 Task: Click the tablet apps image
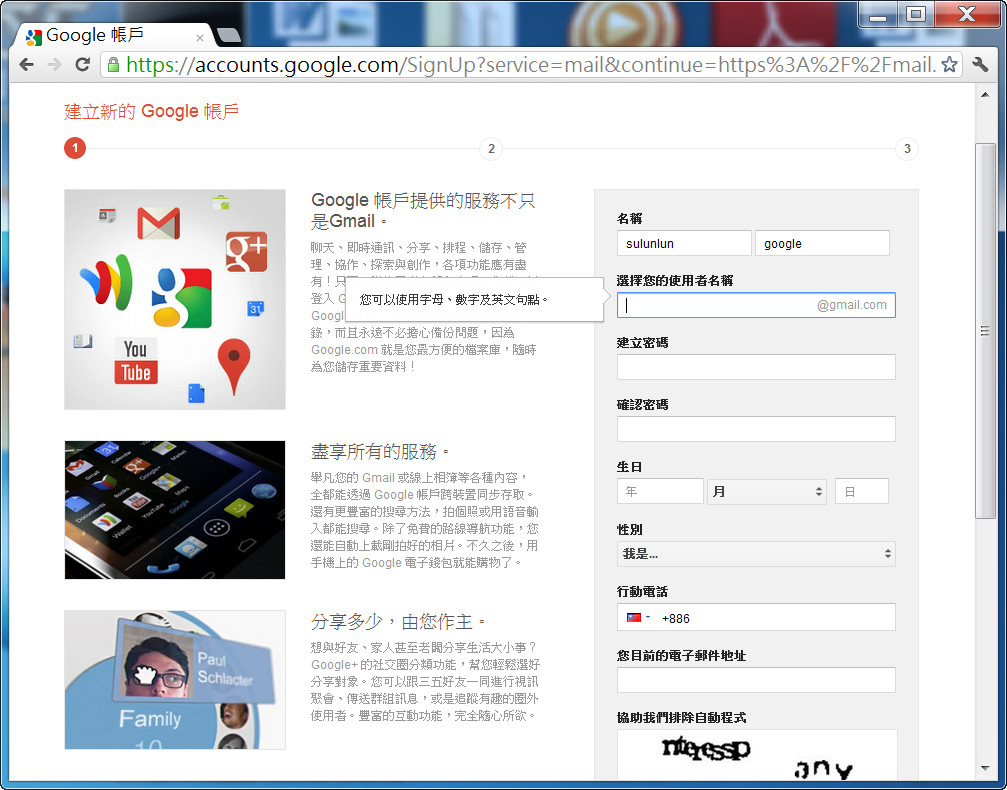click(x=175, y=510)
